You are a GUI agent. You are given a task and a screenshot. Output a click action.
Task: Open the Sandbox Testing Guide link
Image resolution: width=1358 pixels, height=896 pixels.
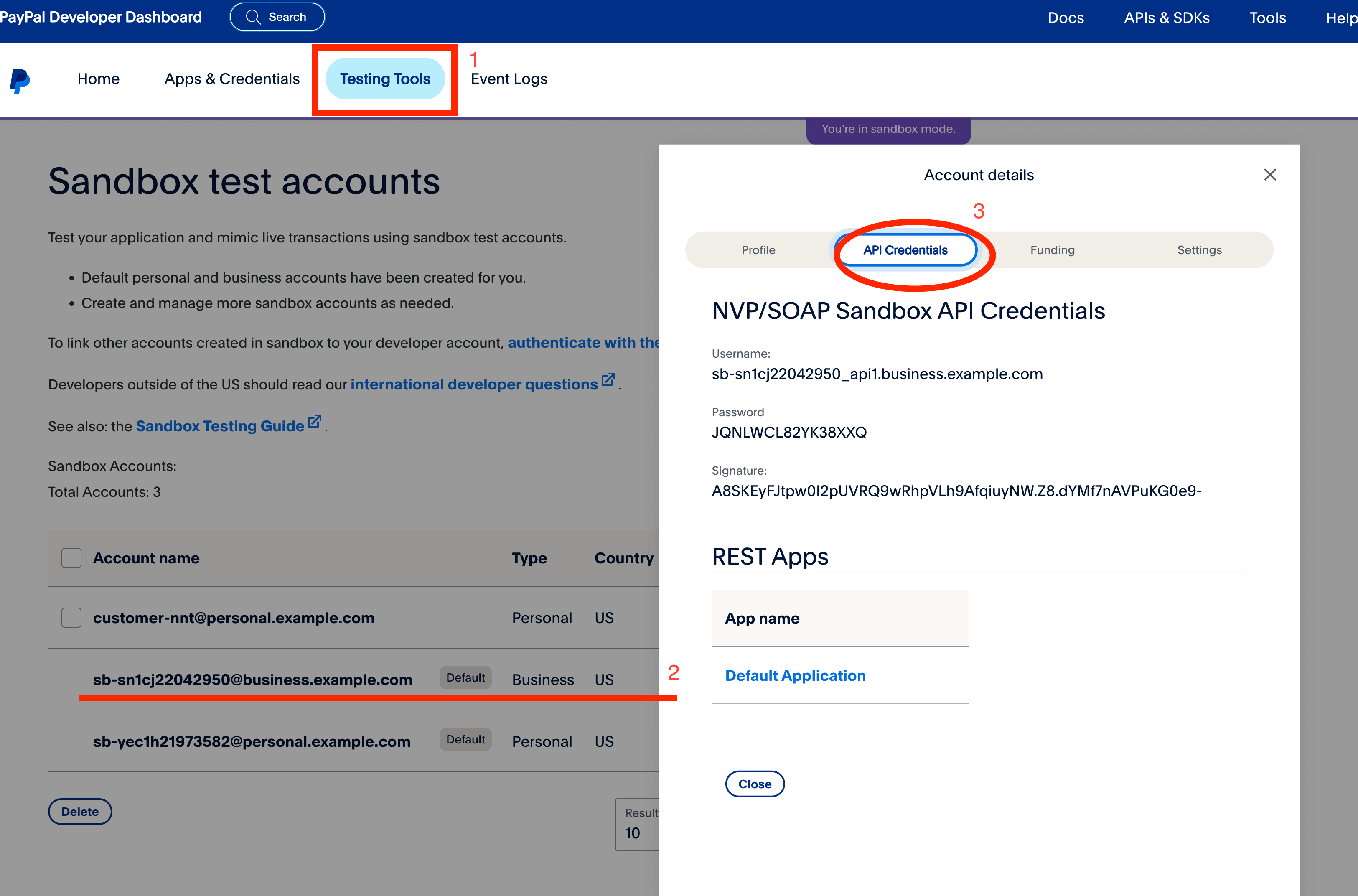[x=220, y=426]
